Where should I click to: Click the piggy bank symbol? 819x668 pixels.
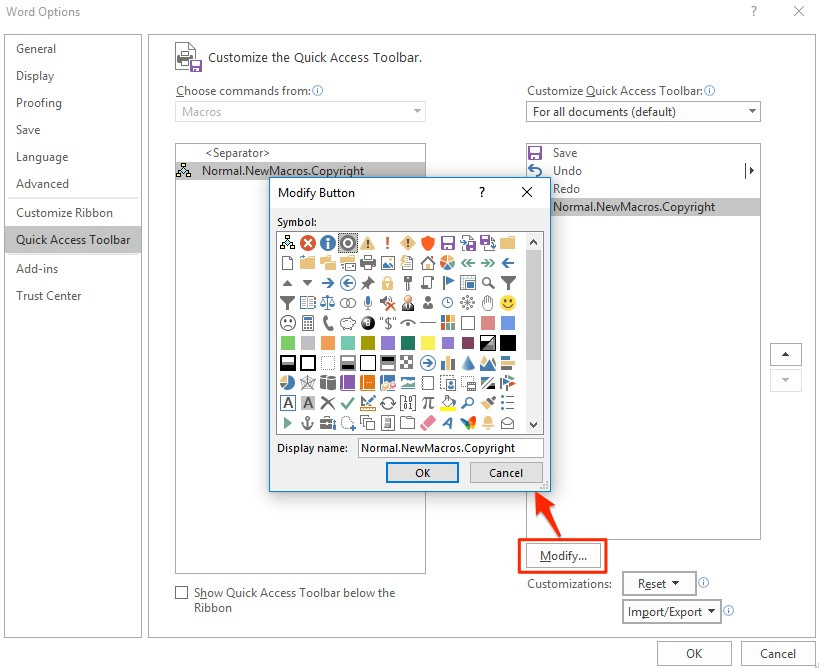[x=348, y=323]
